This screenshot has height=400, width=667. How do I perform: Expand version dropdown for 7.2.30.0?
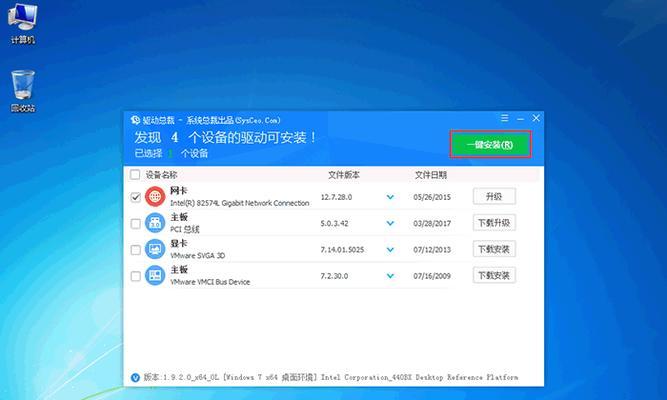tap(390, 276)
